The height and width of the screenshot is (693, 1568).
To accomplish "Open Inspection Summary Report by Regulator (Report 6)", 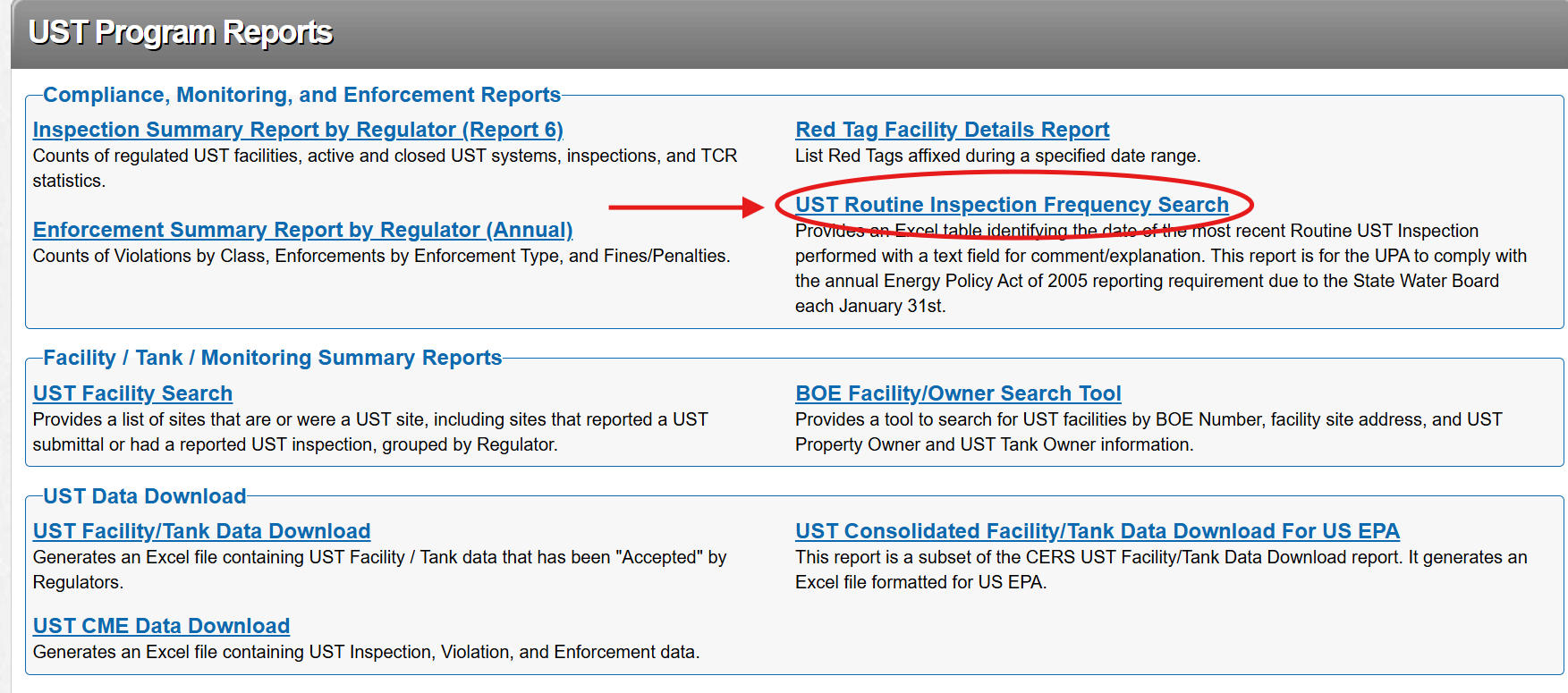I will [298, 130].
